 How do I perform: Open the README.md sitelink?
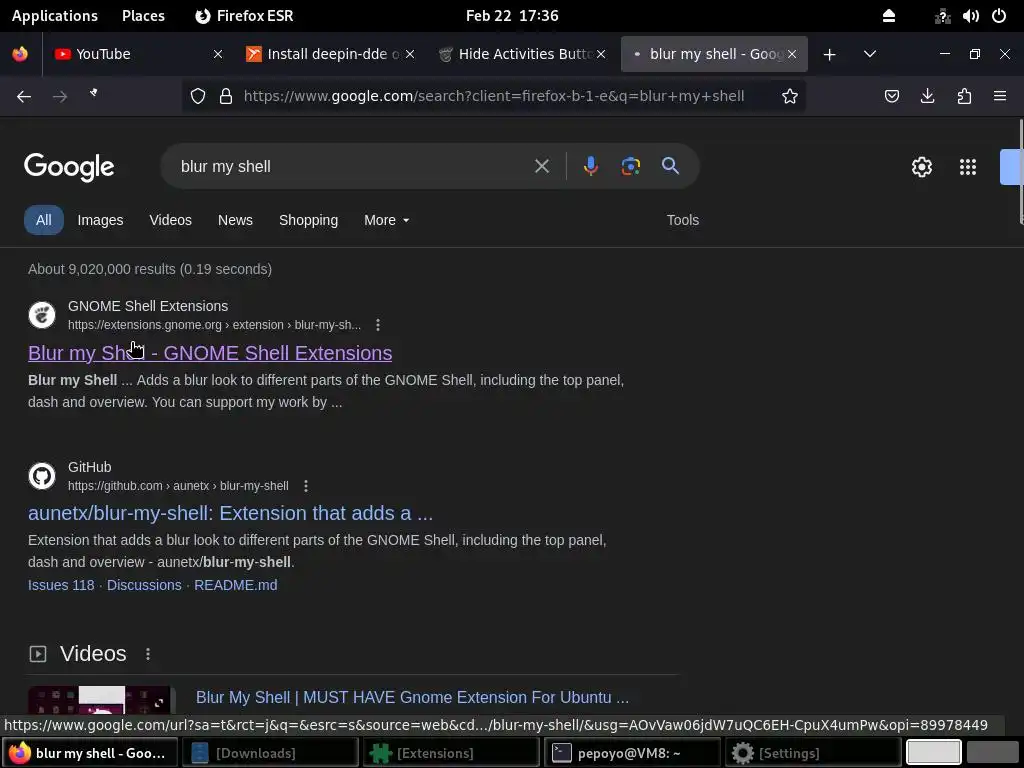pyautogui.click(x=235, y=585)
